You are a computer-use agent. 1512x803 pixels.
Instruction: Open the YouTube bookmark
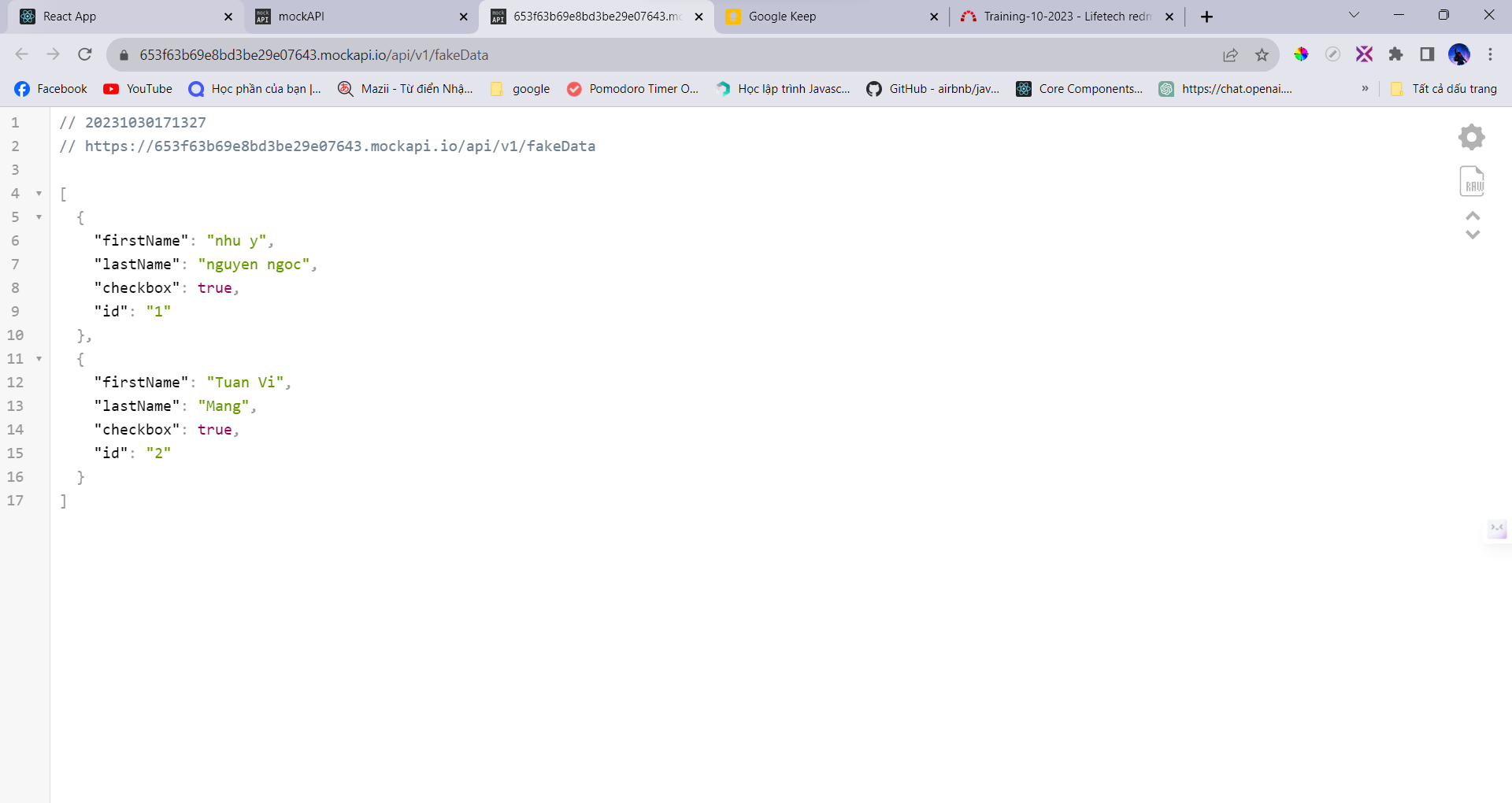tap(138, 89)
